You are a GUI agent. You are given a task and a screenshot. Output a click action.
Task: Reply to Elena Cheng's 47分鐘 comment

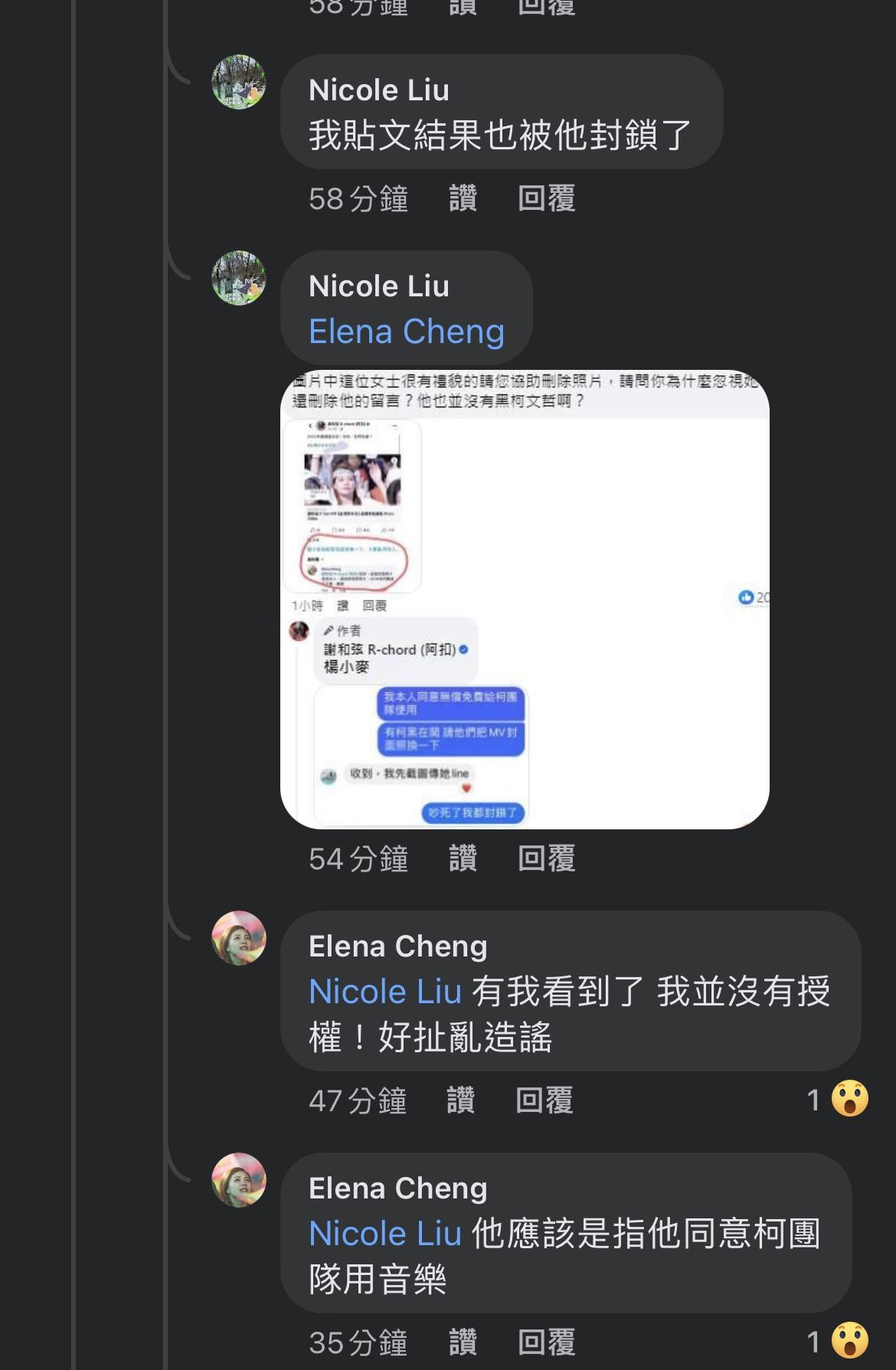tap(544, 1100)
